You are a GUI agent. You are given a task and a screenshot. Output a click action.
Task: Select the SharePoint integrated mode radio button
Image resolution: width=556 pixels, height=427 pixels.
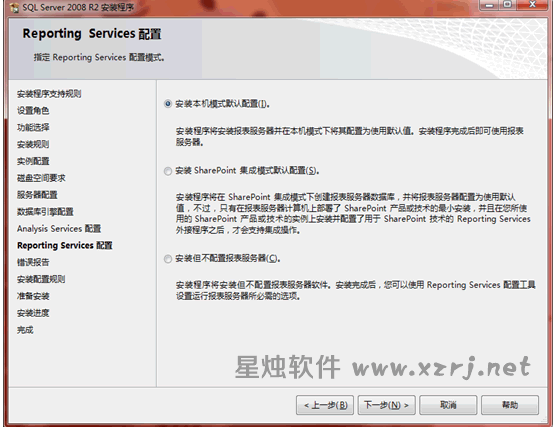(168, 171)
